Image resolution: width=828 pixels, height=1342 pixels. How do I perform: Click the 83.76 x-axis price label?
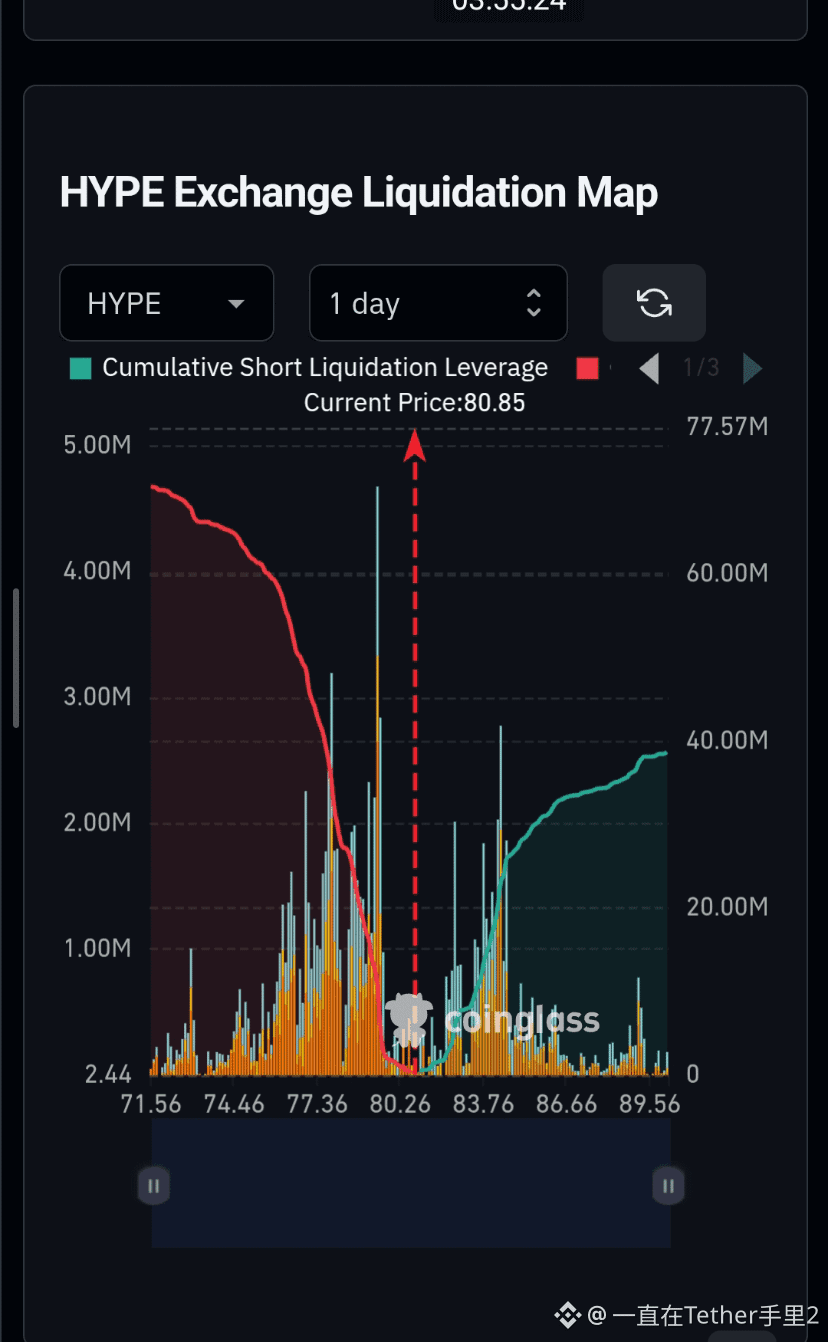tap(483, 1104)
